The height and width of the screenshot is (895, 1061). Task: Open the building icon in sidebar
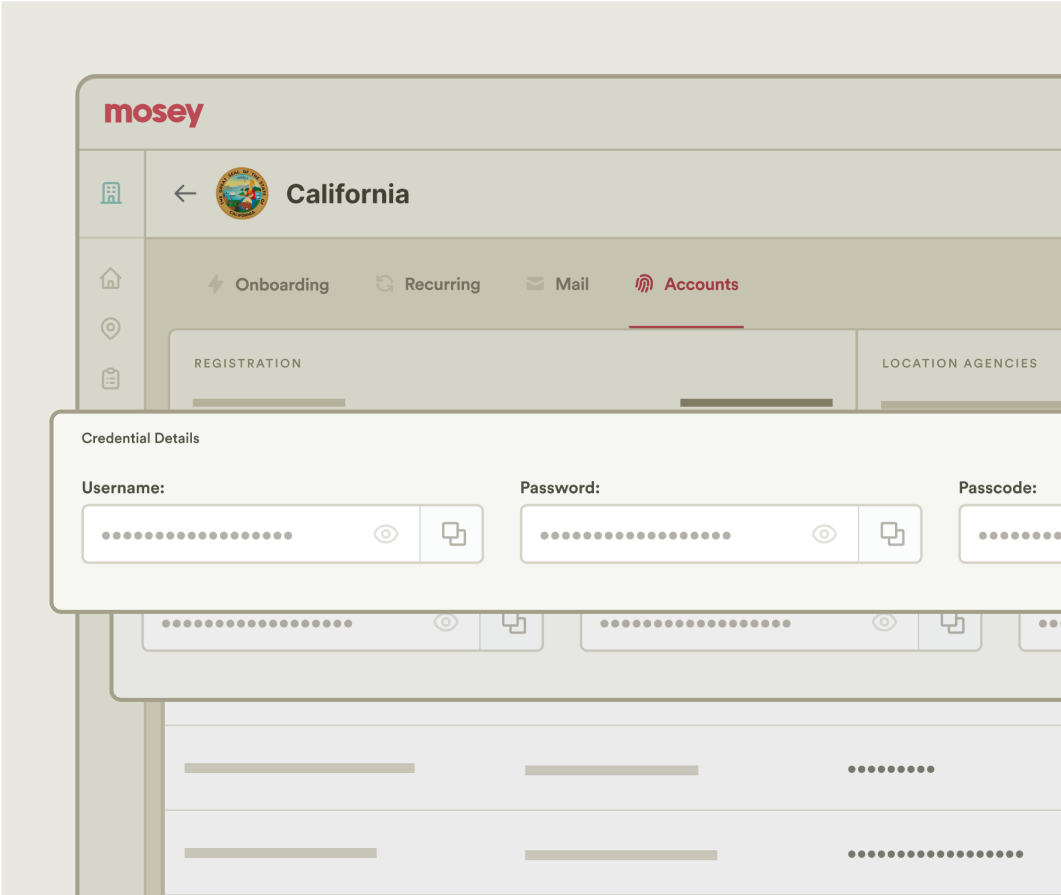(x=111, y=193)
